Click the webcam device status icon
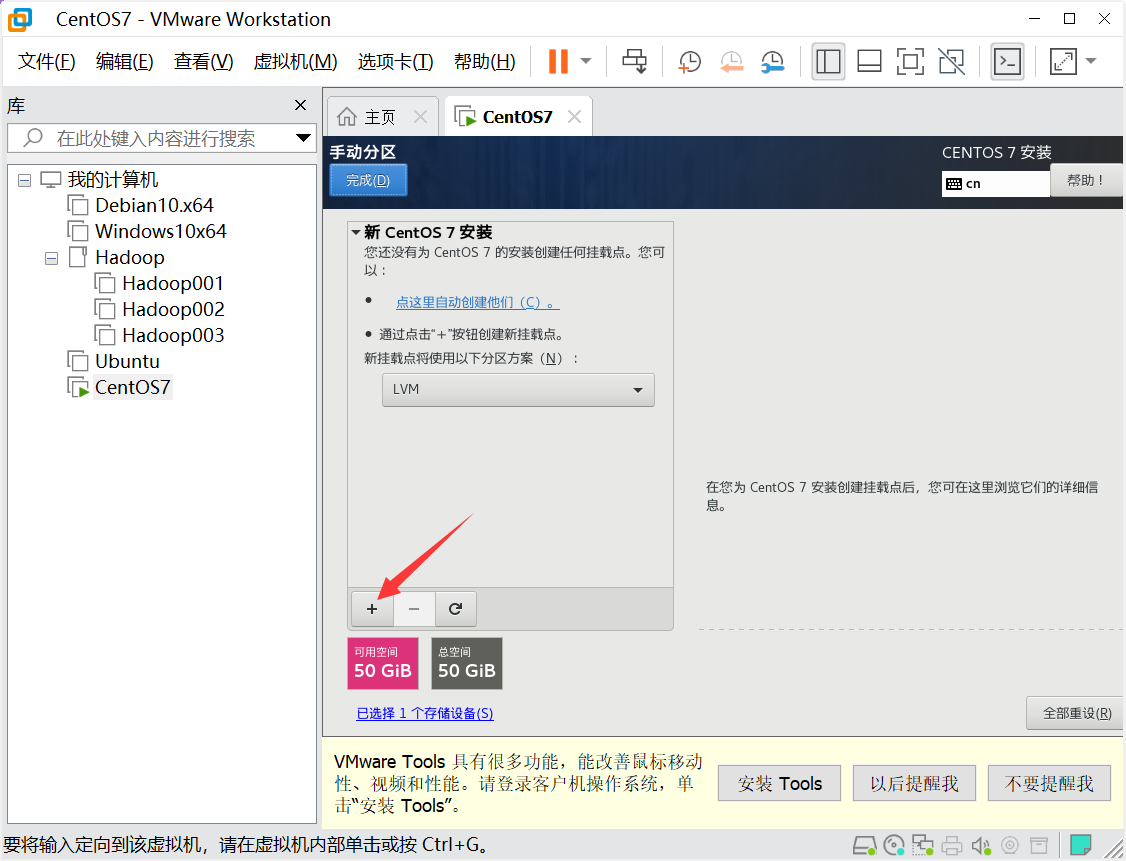This screenshot has width=1126, height=861. 1010,845
